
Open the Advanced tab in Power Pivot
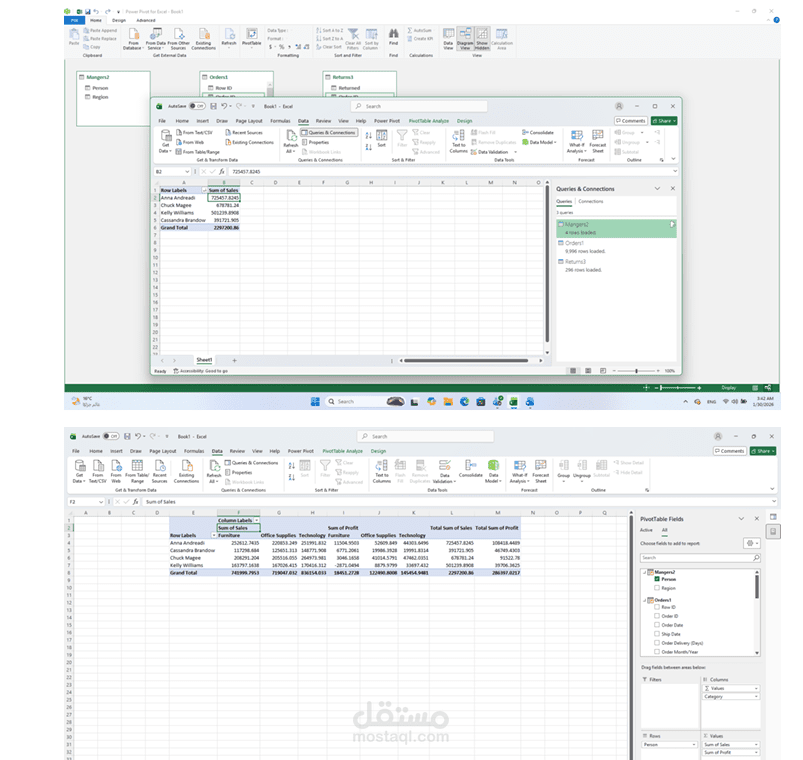pos(146,20)
